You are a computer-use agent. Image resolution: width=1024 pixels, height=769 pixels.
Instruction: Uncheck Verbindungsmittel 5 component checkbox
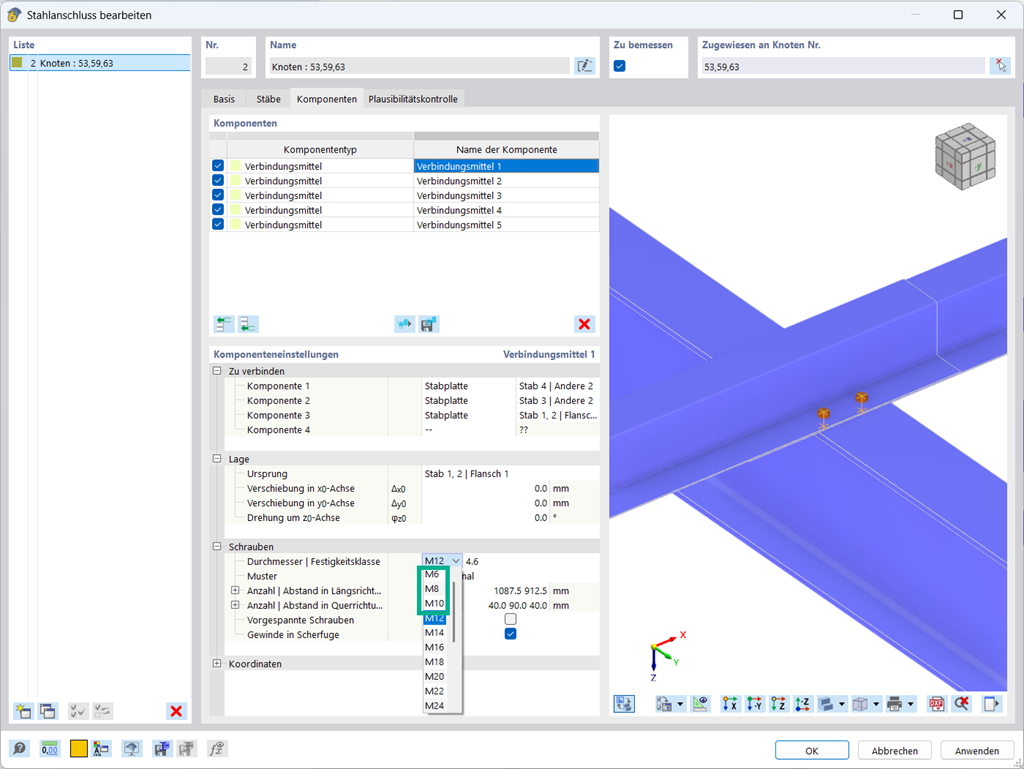[218, 224]
